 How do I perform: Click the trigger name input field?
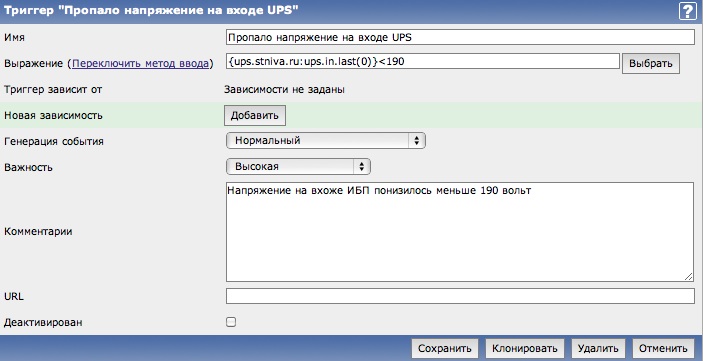tap(460, 37)
